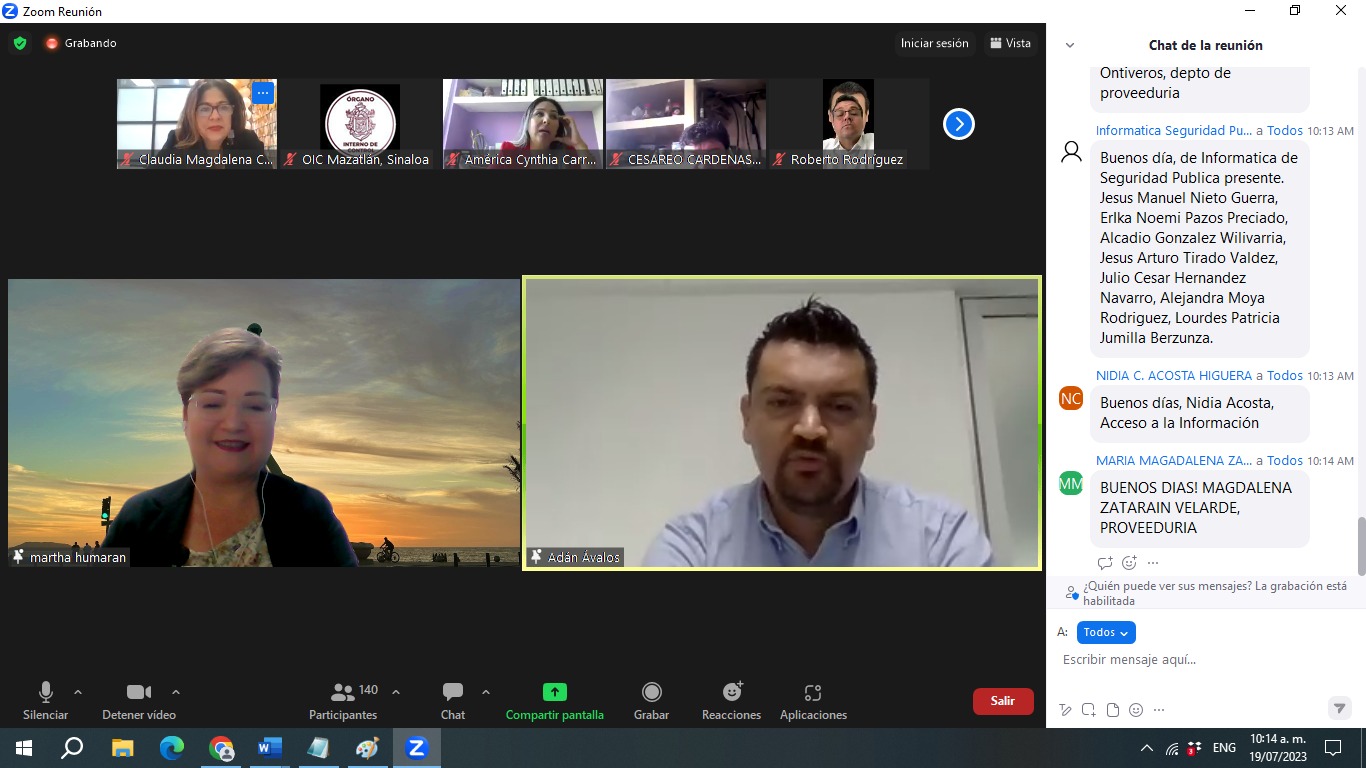Image resolution: width=1366 pixels, height=768 pixels.
Task: Open the Aplicaciones panel
Action: (813, 700)
